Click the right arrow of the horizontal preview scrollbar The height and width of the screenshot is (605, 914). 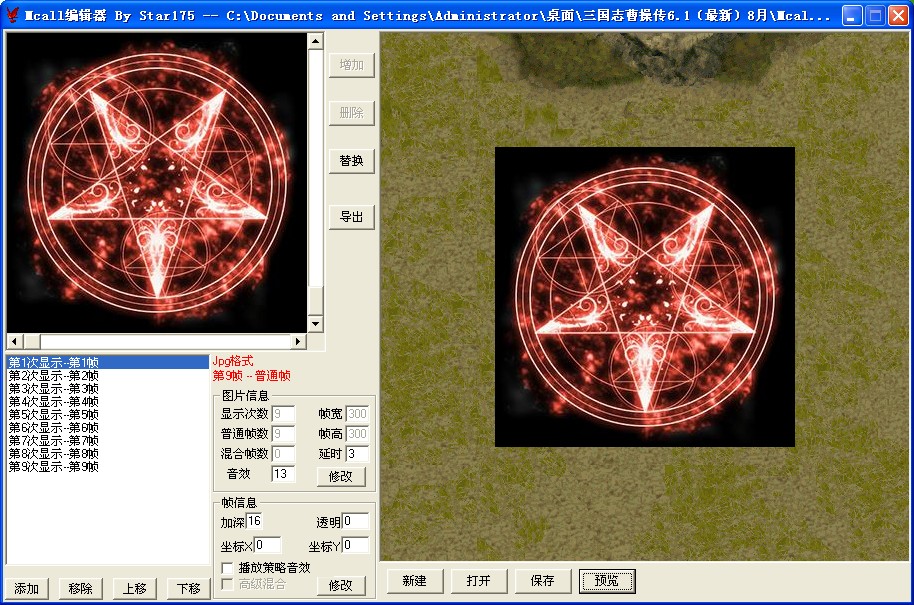pos(300,341)
